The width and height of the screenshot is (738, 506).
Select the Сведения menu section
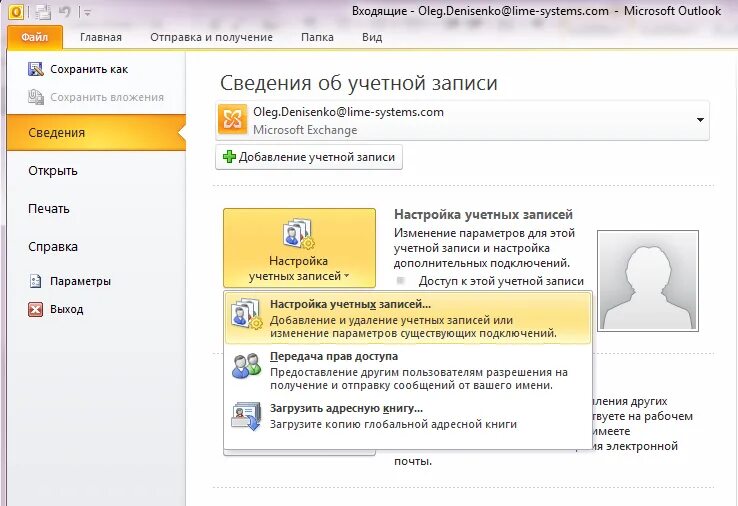click(x=96, y=133)
